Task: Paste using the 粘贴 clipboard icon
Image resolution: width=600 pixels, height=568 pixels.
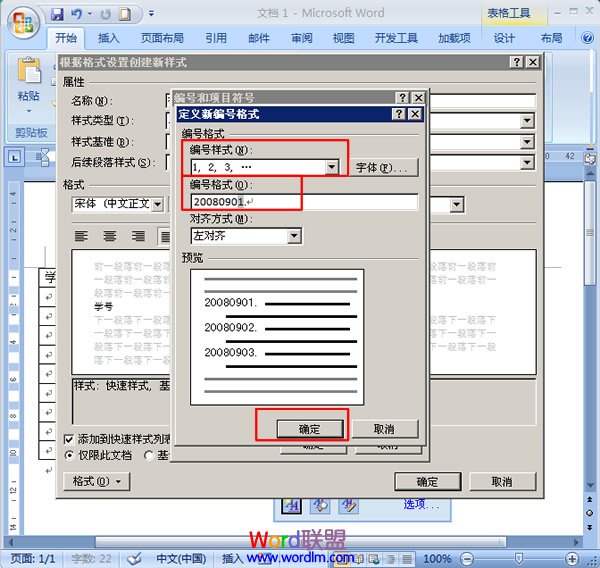Action: click(29, 70)
